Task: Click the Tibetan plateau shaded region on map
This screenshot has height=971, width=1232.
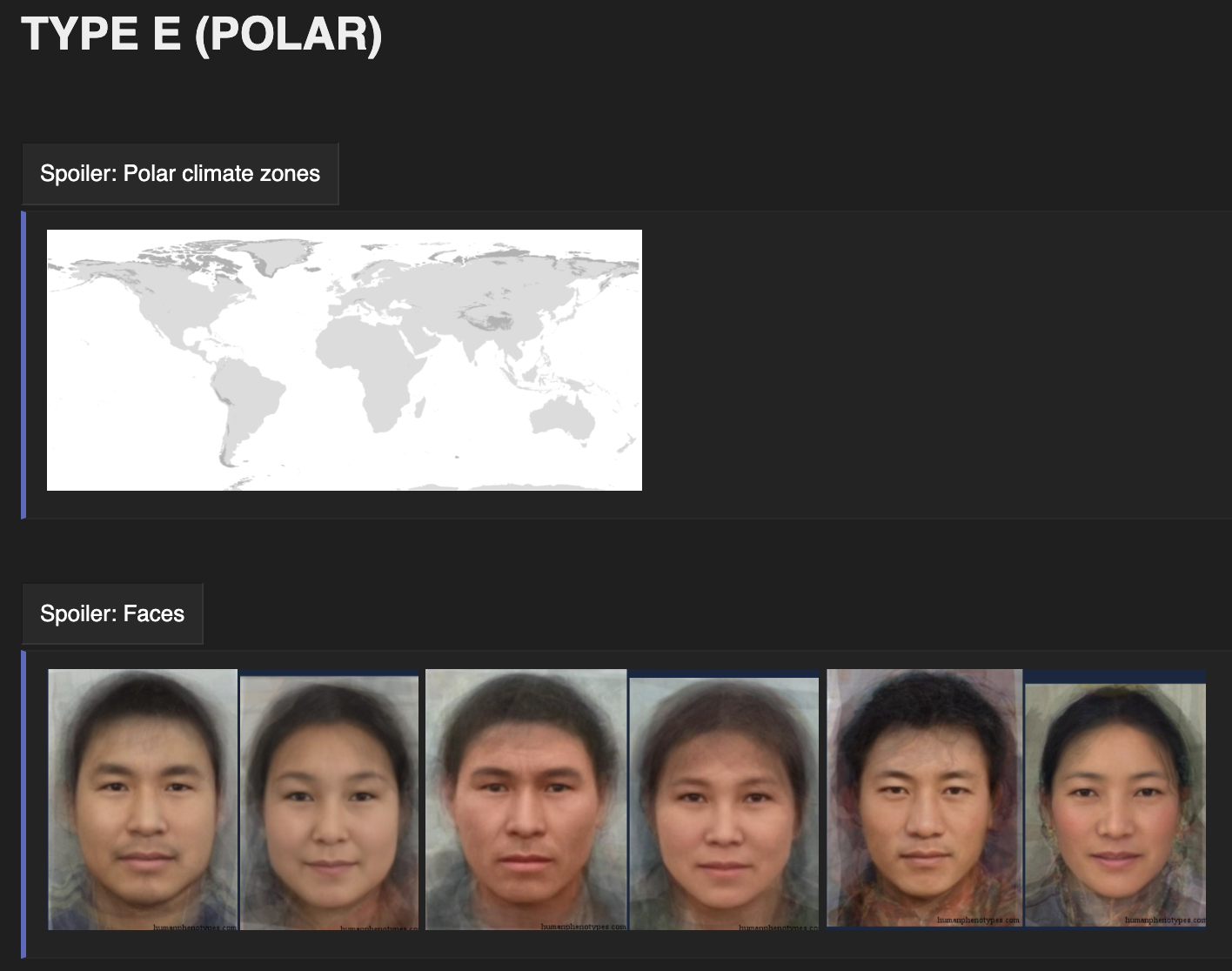Action: pyautogui.click(x=492, y=320)
